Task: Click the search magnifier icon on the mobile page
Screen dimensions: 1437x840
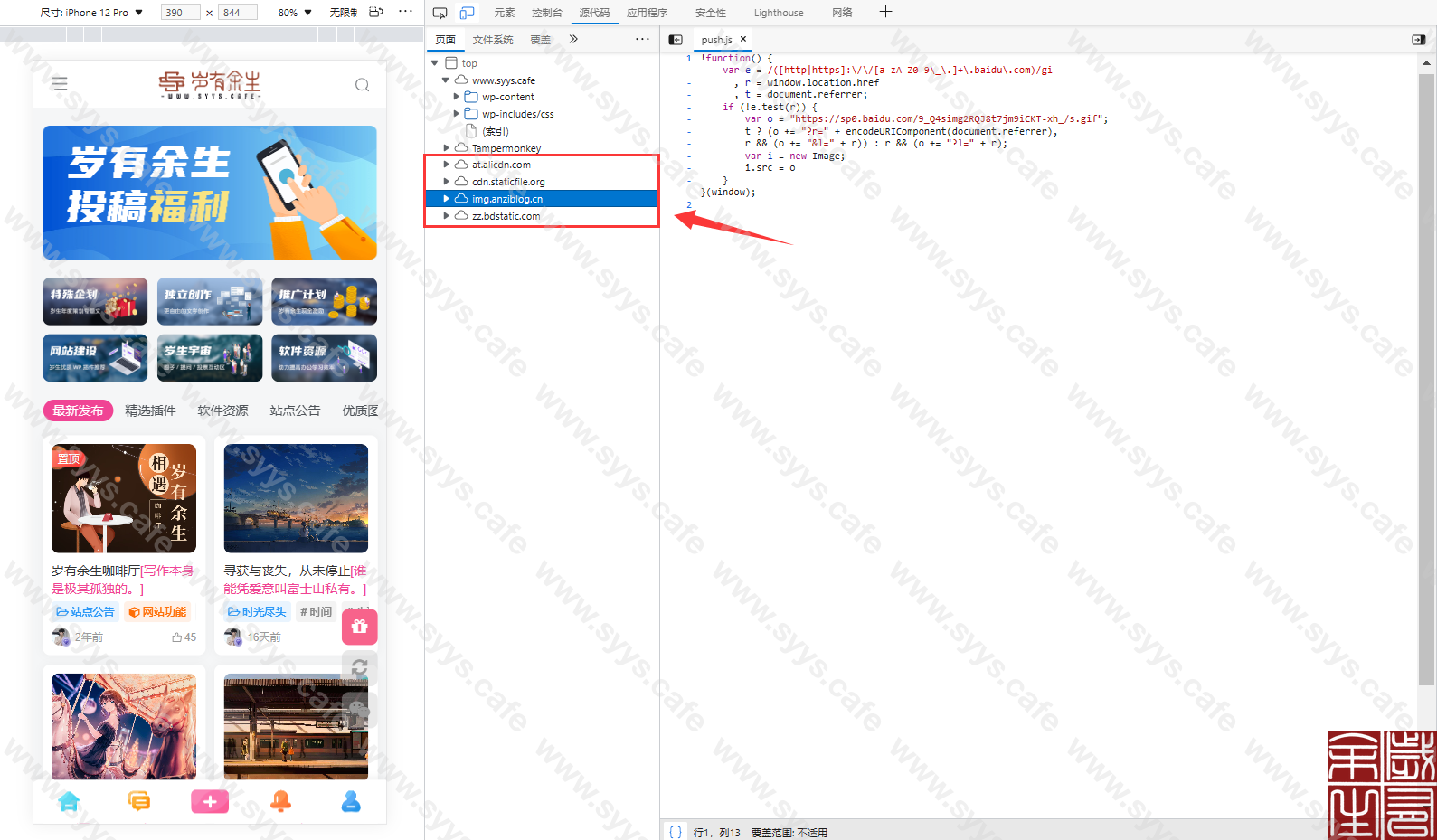Action: pos(362,85)
